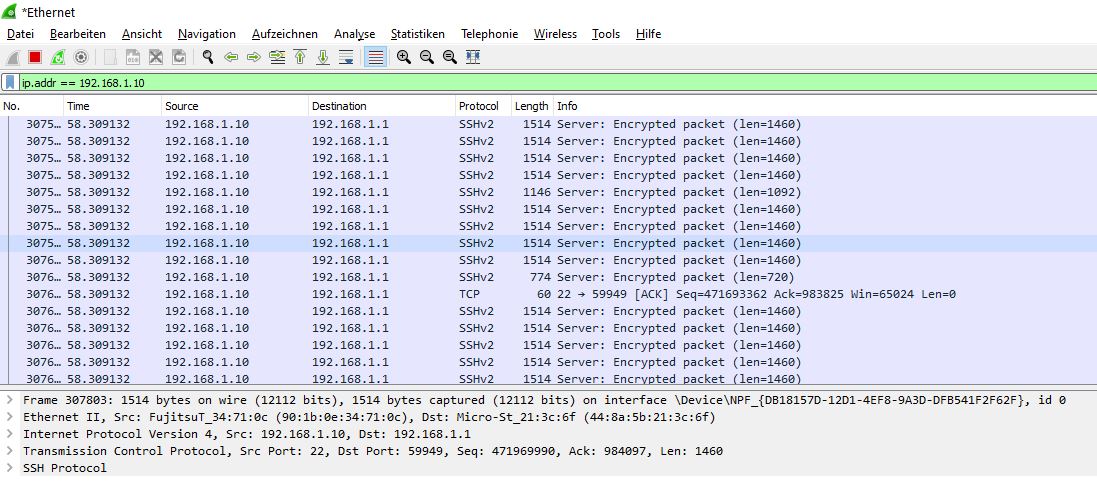Zoom in on packet list text

pos(403,58)
